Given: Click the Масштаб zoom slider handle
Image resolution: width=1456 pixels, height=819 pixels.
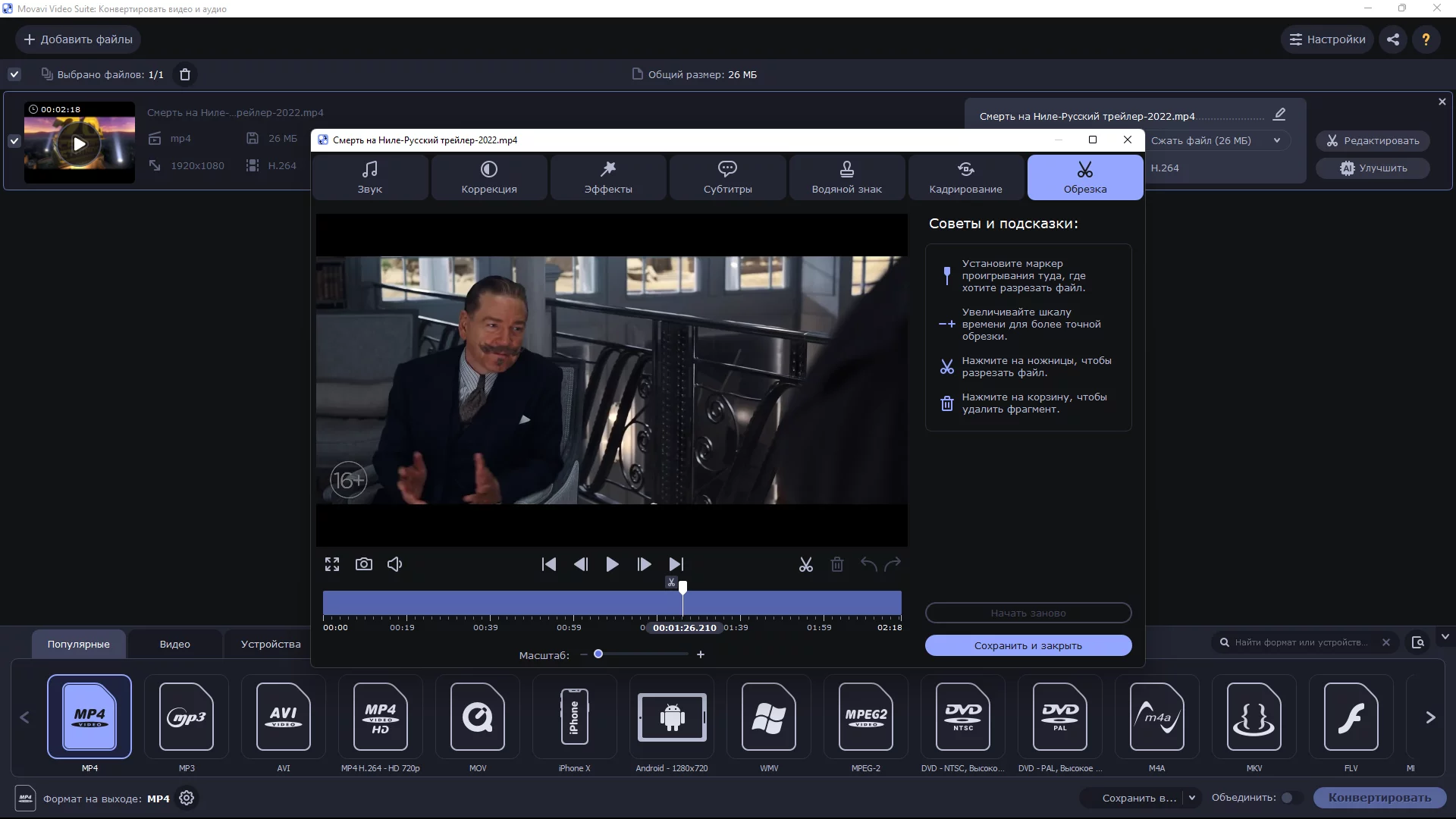Looking at the screenshot, I should [x=598, y=654].
